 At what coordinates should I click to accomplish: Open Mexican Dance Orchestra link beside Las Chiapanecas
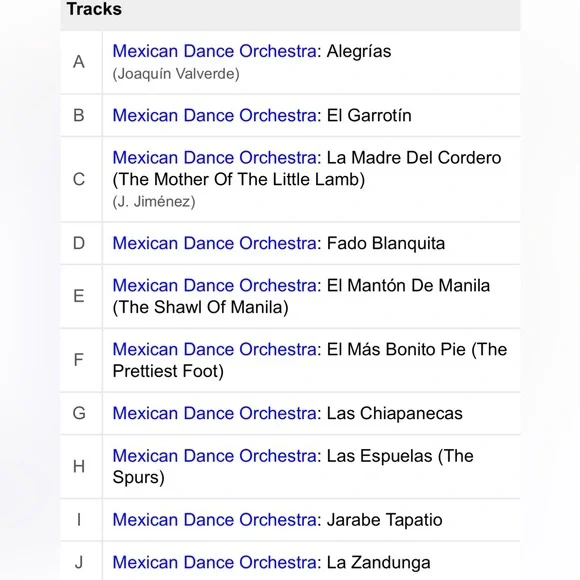tap(214, 414)
